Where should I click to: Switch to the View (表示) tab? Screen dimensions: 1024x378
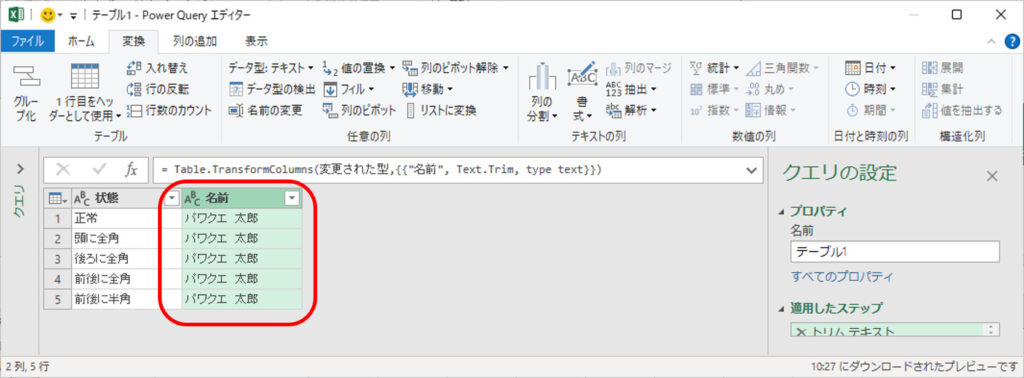(256, 41)
